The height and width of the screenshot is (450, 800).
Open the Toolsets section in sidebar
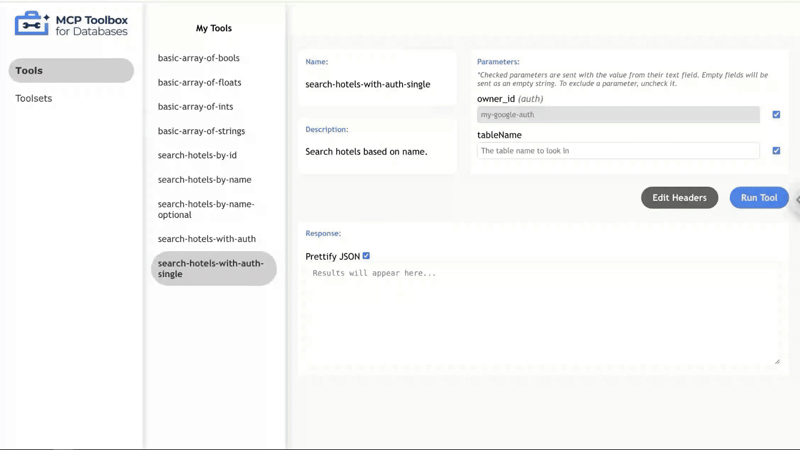tap(34, 99)
